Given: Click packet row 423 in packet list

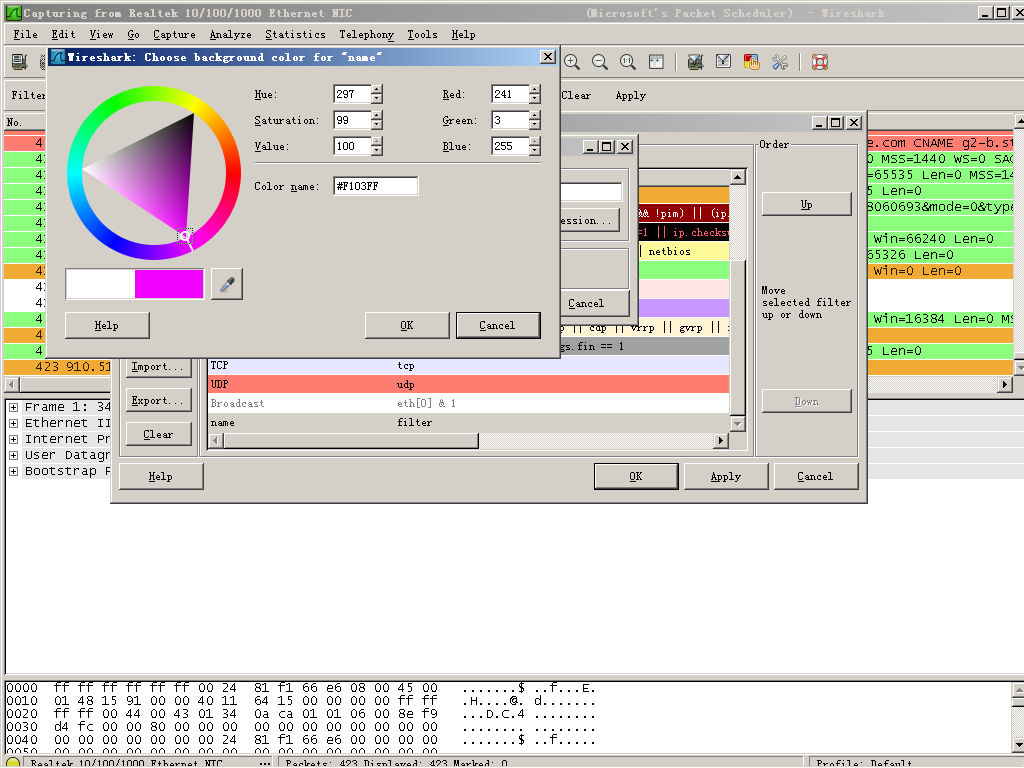Looking at the screenshot, I should 57,366.
